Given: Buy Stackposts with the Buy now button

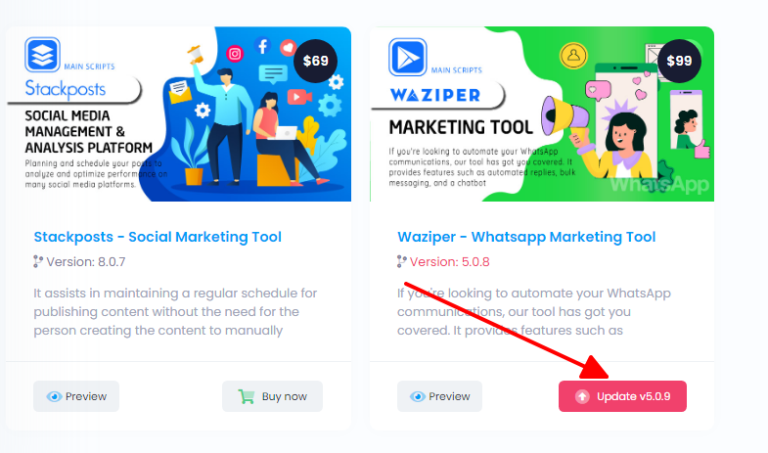Looking at the screenshot, I should tap(272, 396).
